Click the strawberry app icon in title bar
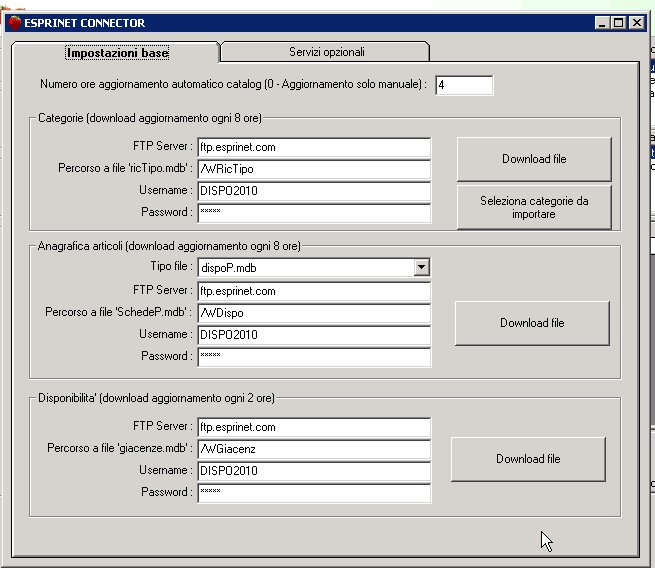655x568 pixels. click(15, 23)
